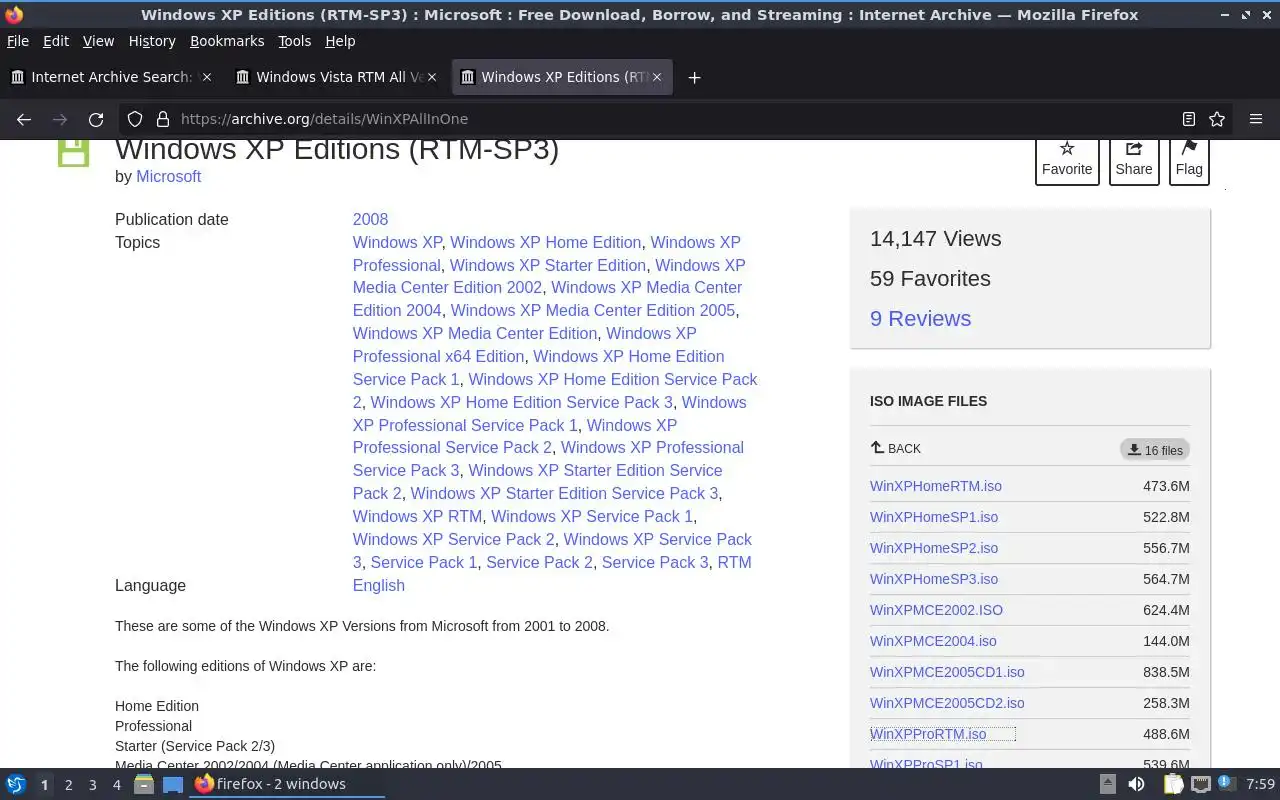Click the tray icon left of the speaker
1280x800 pixels.
1107,784
